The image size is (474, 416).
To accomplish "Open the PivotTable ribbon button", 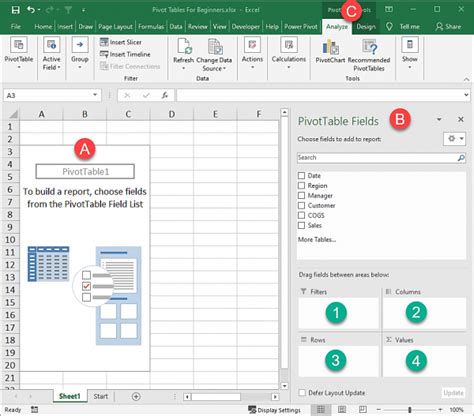I will pos(19,54).
